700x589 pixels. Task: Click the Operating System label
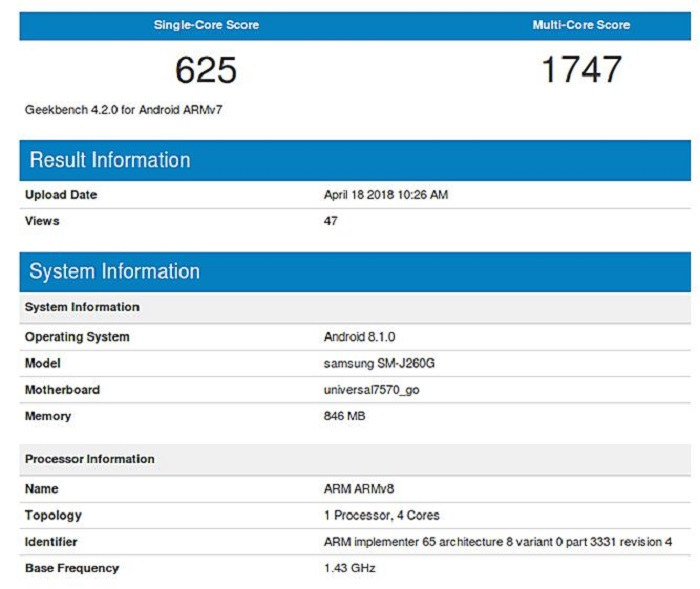(77, 337)
